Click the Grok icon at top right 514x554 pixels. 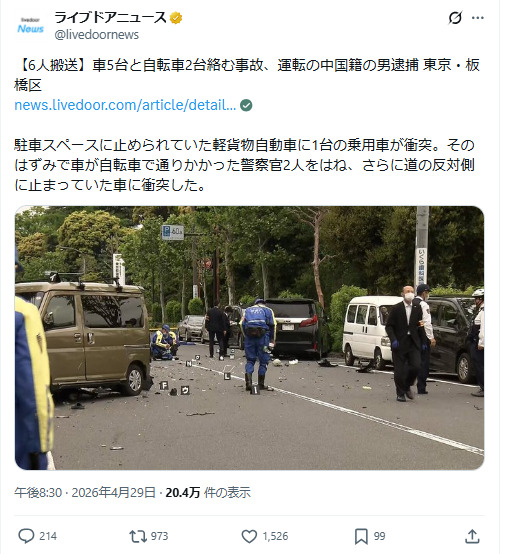(455, 18)
